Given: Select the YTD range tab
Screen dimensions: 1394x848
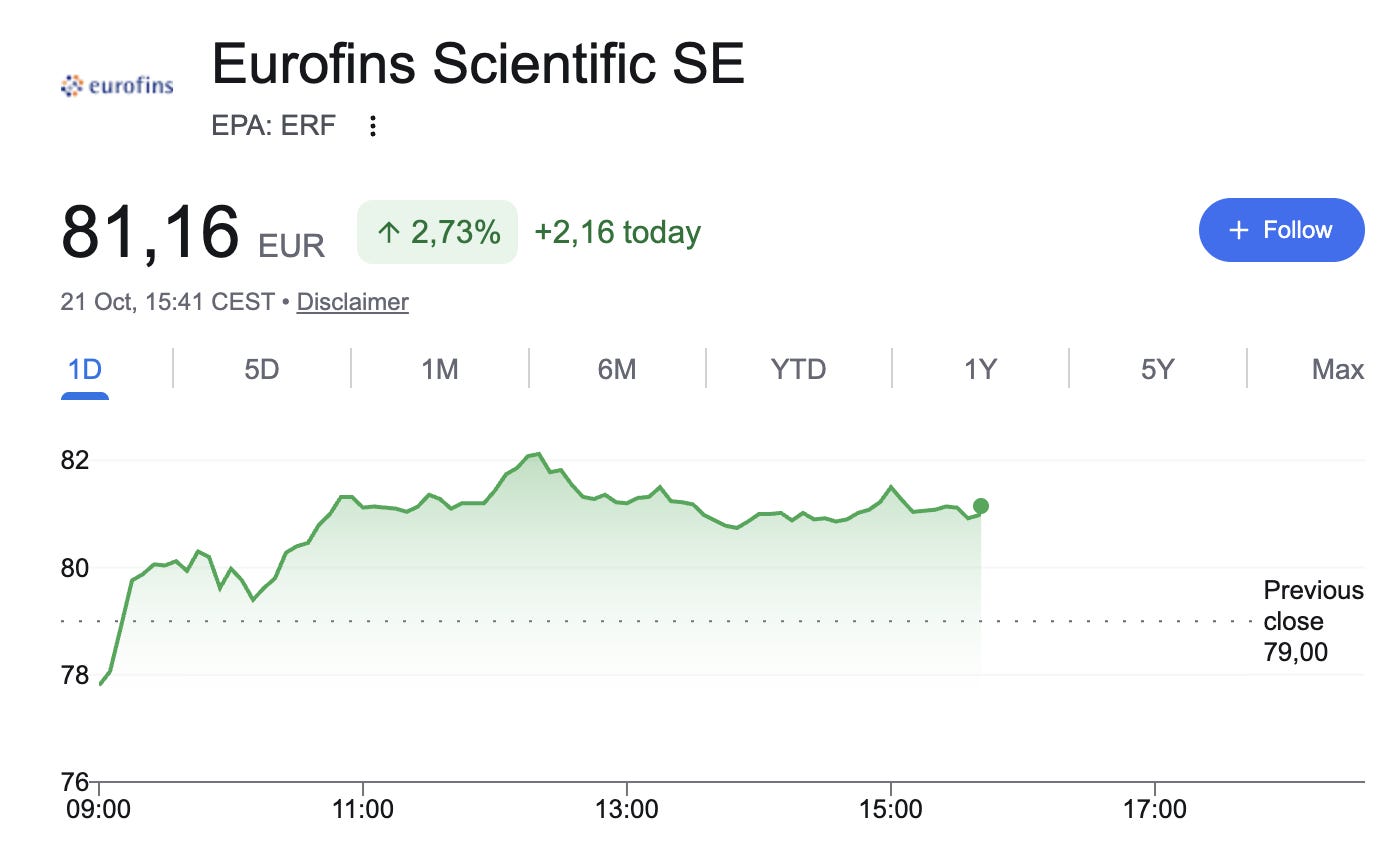Looking at the screenshot, I should pos(799,370).
